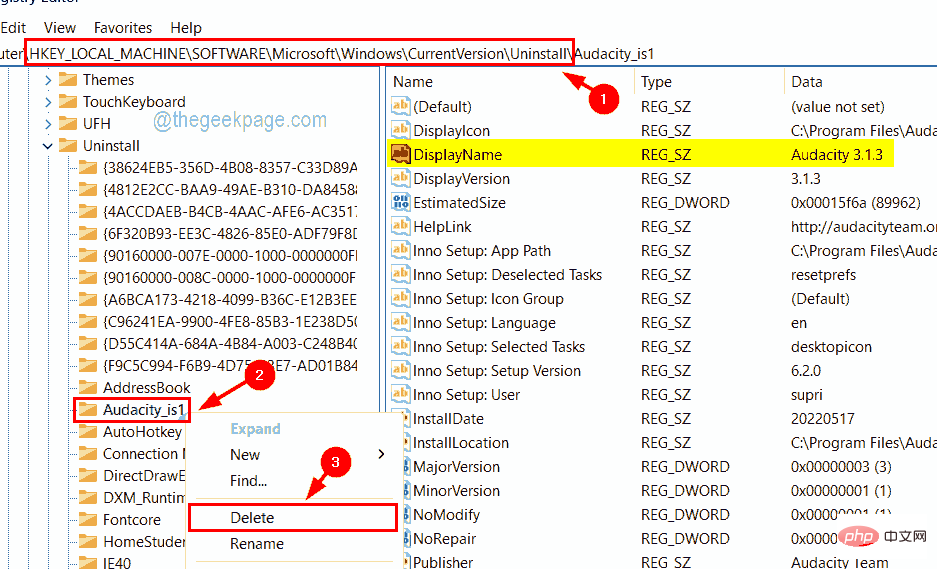Open the Edit menu

coord(13,27)
